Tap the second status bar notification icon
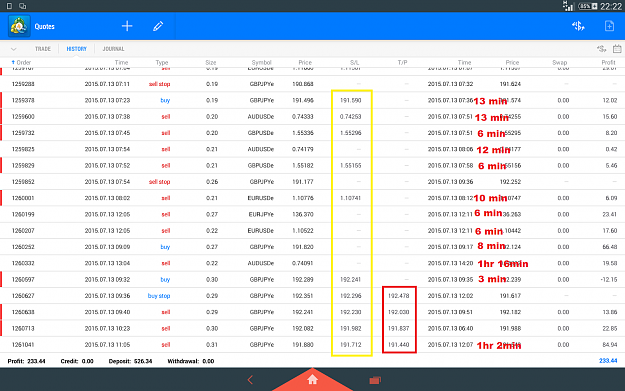The width and height of the screenshot is (625, 391). [x=23, y=6]
